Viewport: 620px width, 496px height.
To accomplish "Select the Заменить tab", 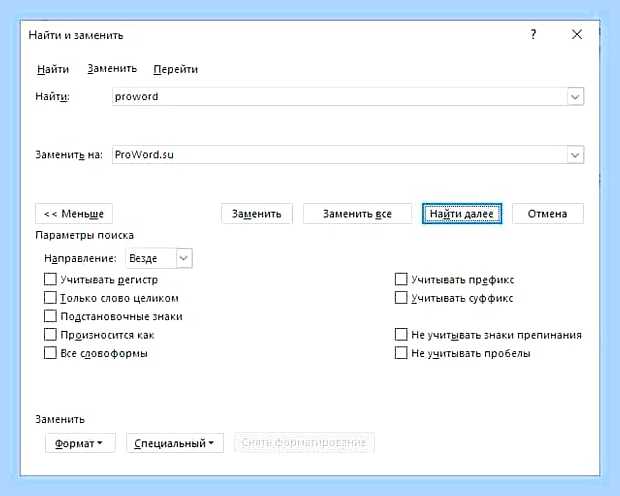I will click(x=112, y=69).
